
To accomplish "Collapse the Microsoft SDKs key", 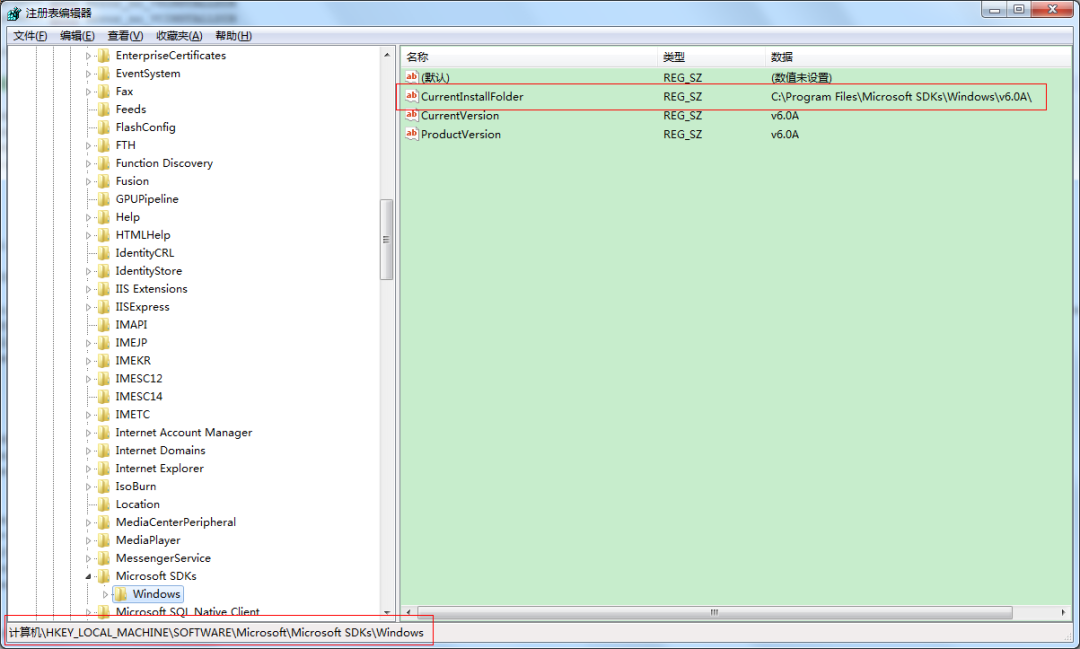I will click(88, 576).
